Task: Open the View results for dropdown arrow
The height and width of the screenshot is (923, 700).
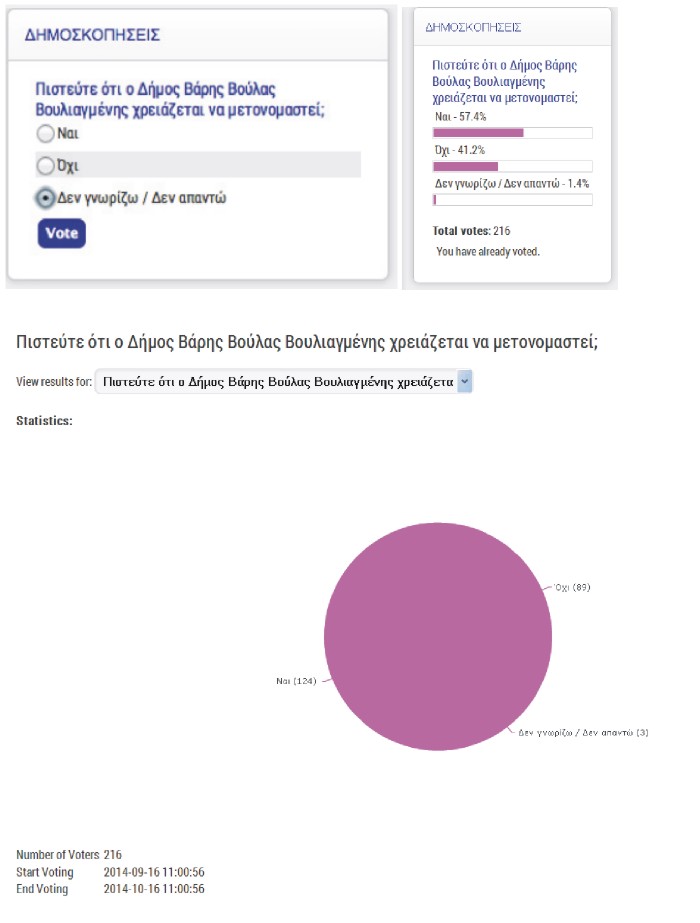Action: point(465,381)
